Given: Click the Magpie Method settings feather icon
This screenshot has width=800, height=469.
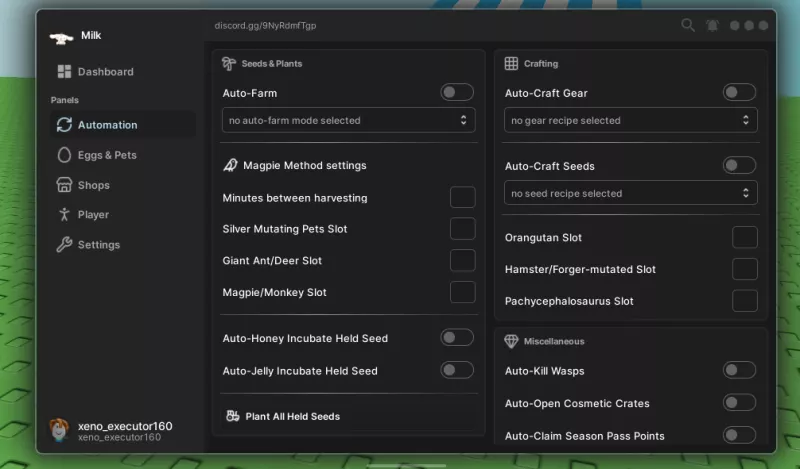Looking at the screenshot, I should (x=231, y=165).
